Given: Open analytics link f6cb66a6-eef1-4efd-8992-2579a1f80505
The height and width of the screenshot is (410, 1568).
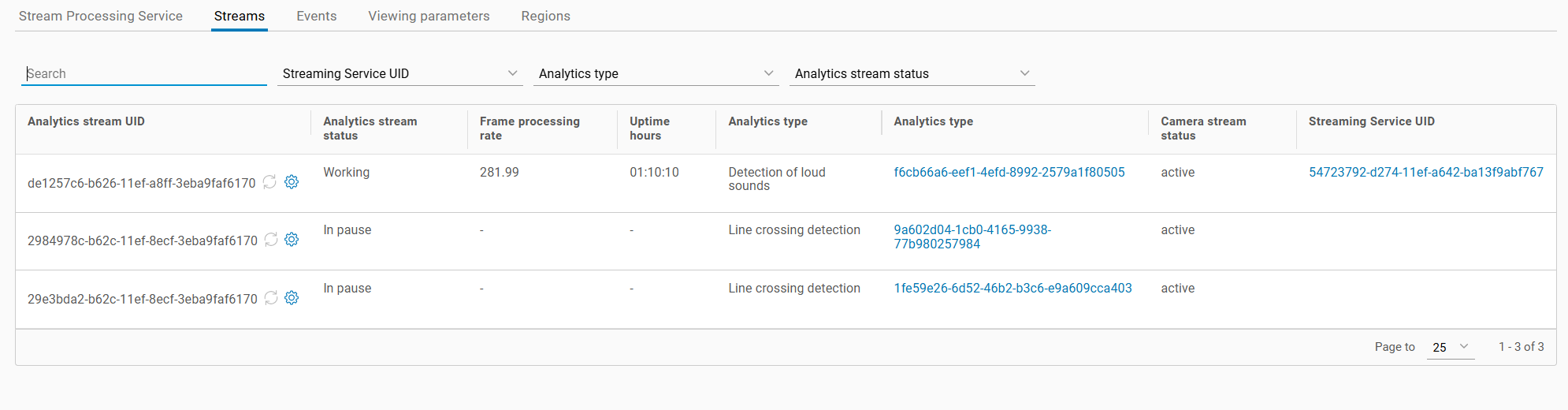Looking at the screenshot, I should click(1009, 172).
